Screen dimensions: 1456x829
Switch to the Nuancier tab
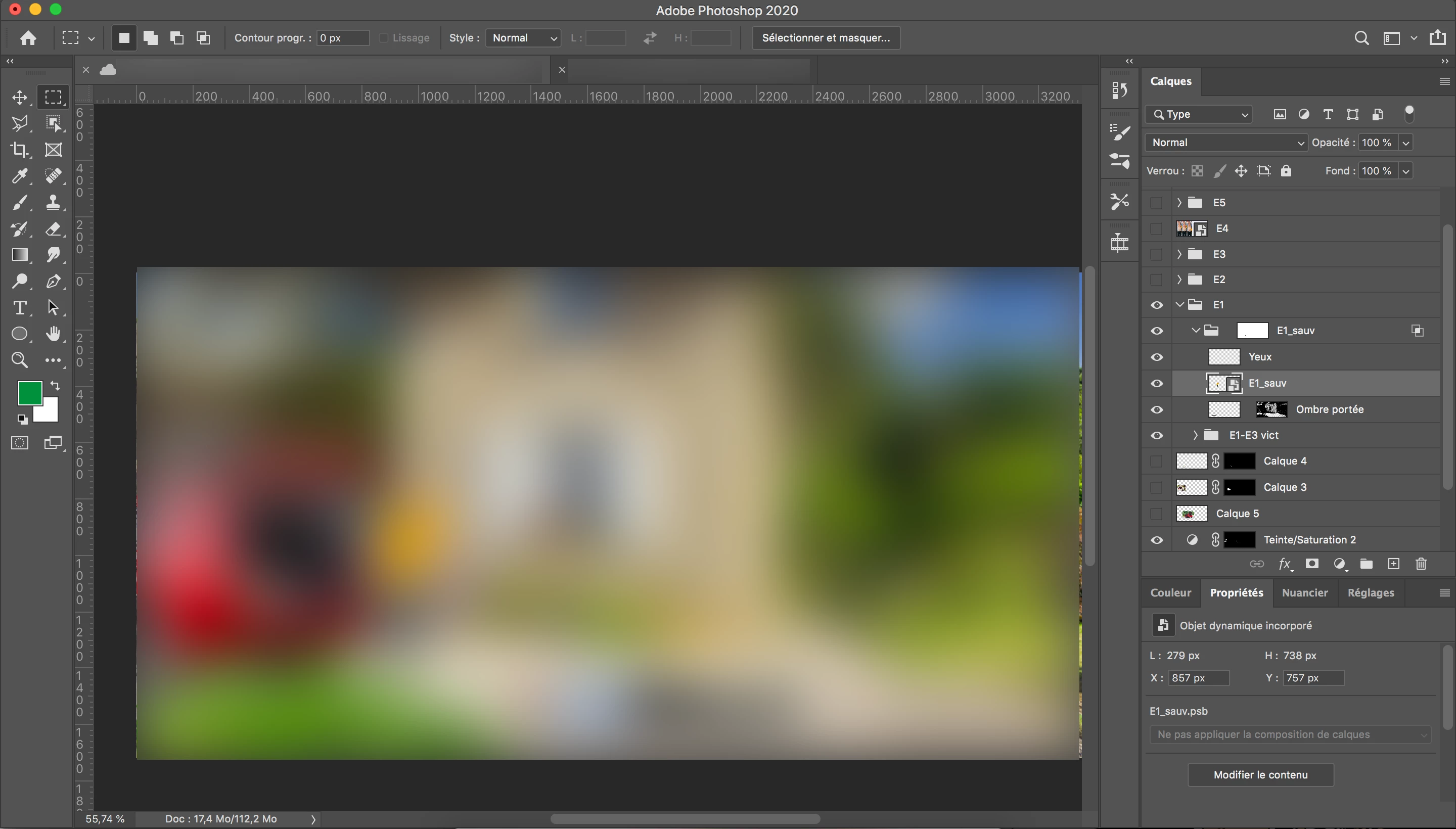click(1304, 593)
